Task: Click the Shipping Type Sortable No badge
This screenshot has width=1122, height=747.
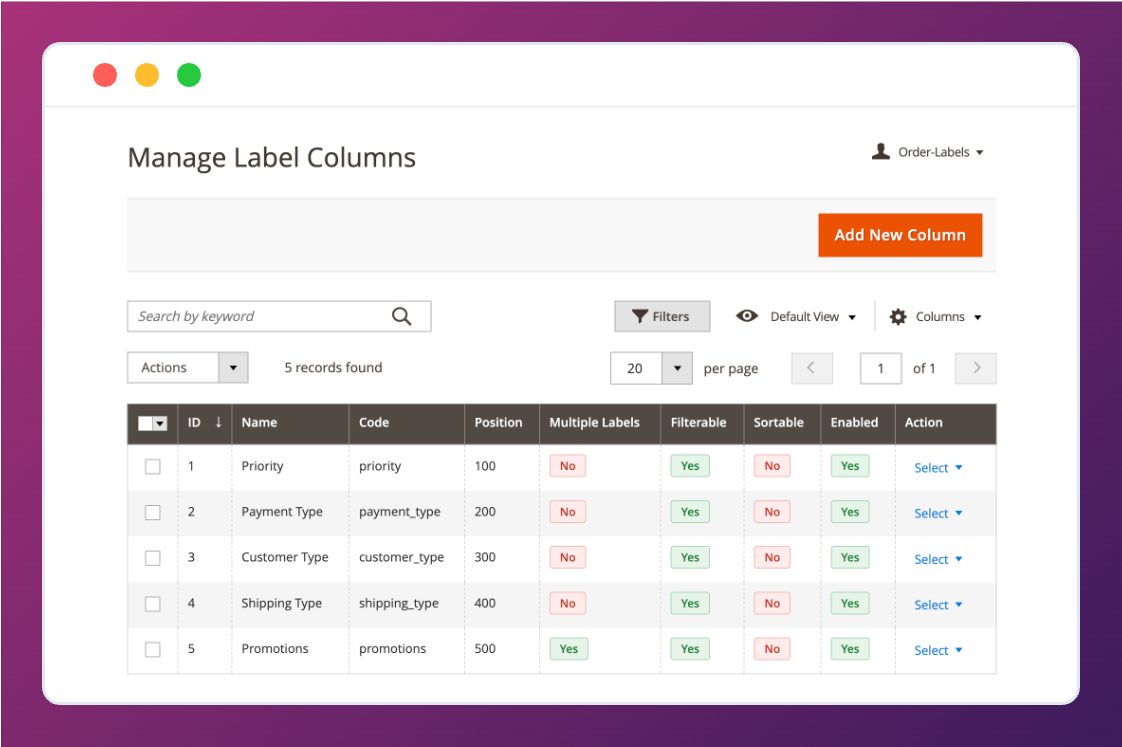Action: coord(772,603)
